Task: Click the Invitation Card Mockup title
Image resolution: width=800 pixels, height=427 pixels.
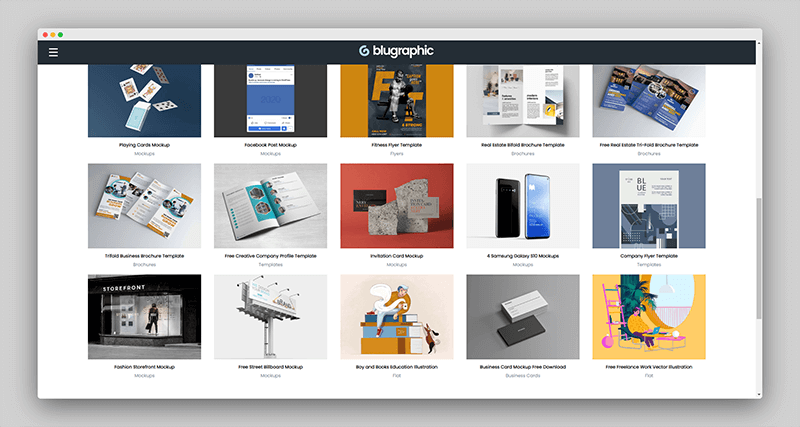Action: click(x=396, y=256)
